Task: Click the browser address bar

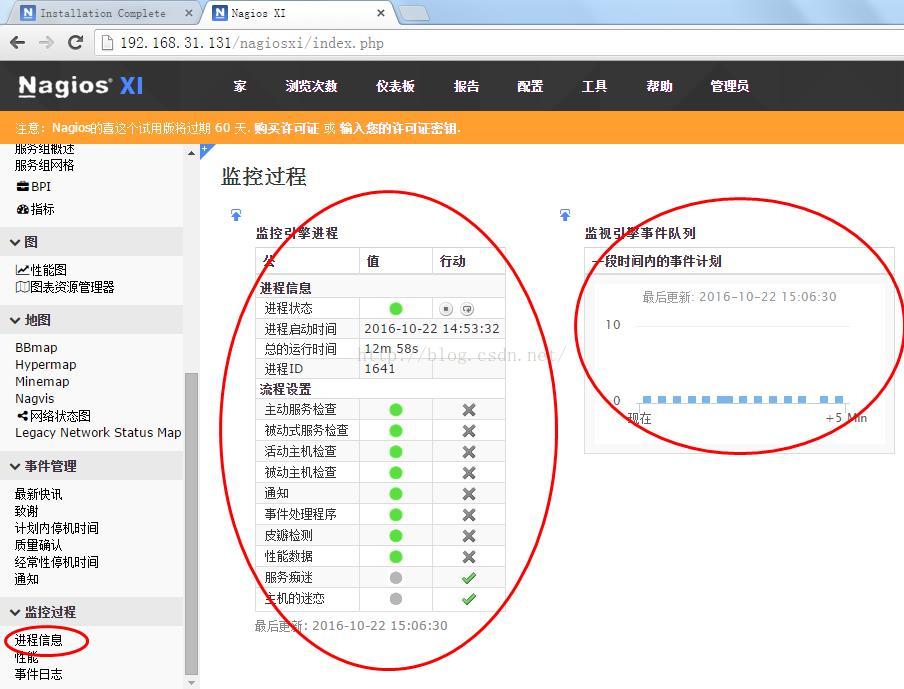Action: (x=499, y=43)
